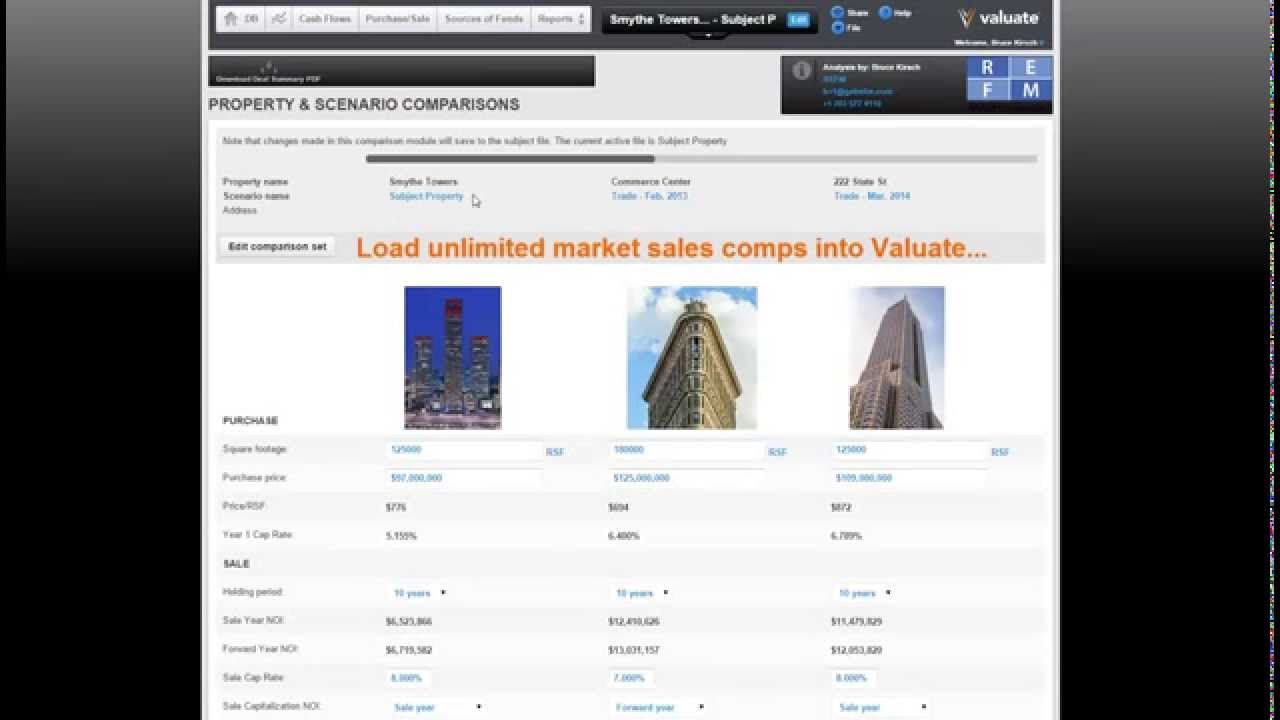
Task: Click the Commerce Center property name
Action: click(651, 182)
